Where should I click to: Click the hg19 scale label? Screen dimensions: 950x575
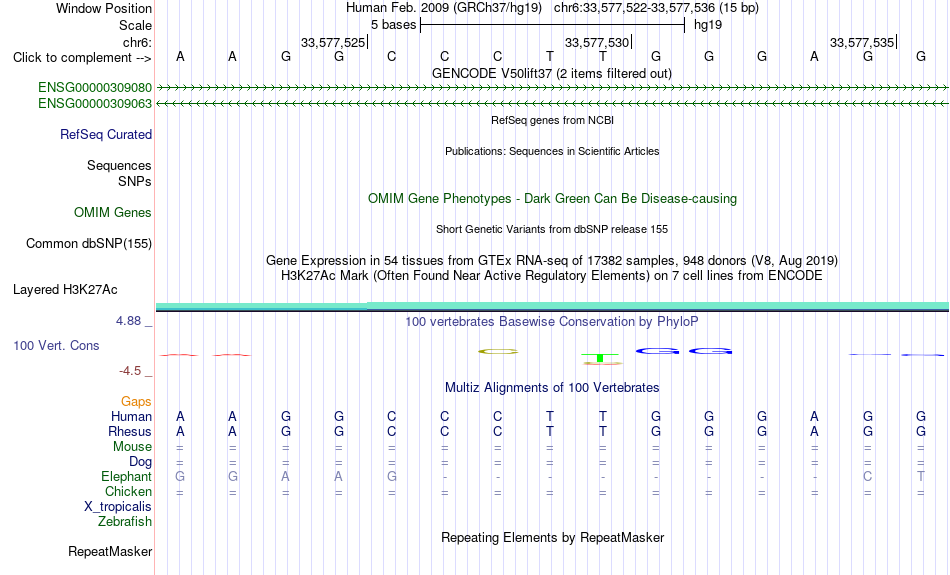pos(708,25)
